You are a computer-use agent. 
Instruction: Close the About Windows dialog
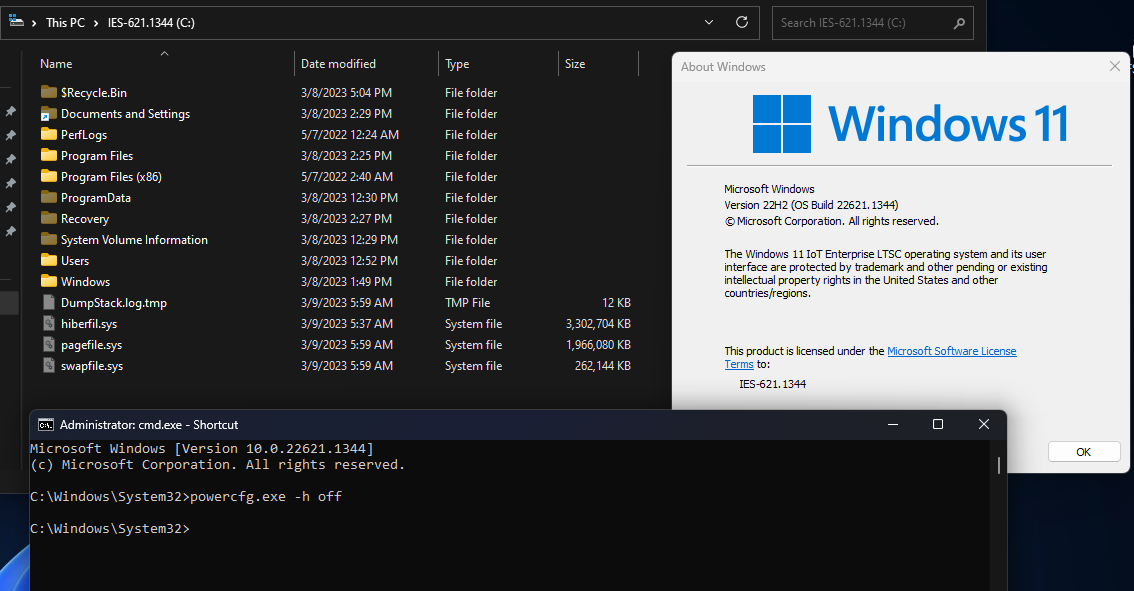[x=1114, y=66]
